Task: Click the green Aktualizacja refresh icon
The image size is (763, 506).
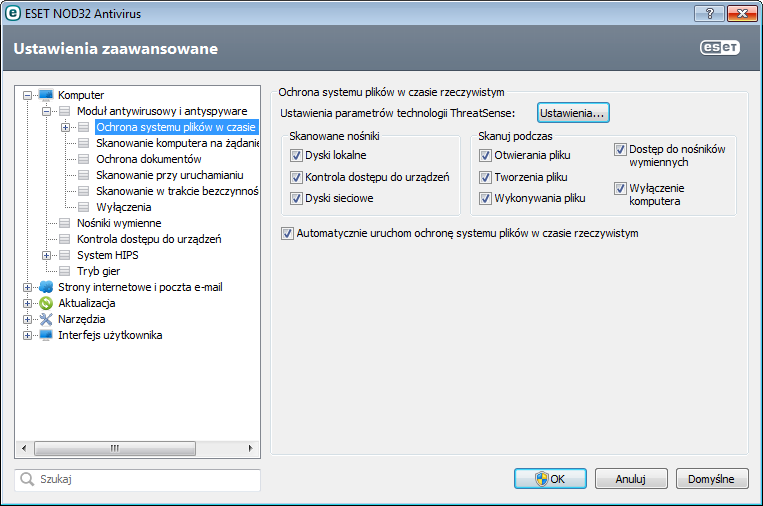Action: click(46, 303)
